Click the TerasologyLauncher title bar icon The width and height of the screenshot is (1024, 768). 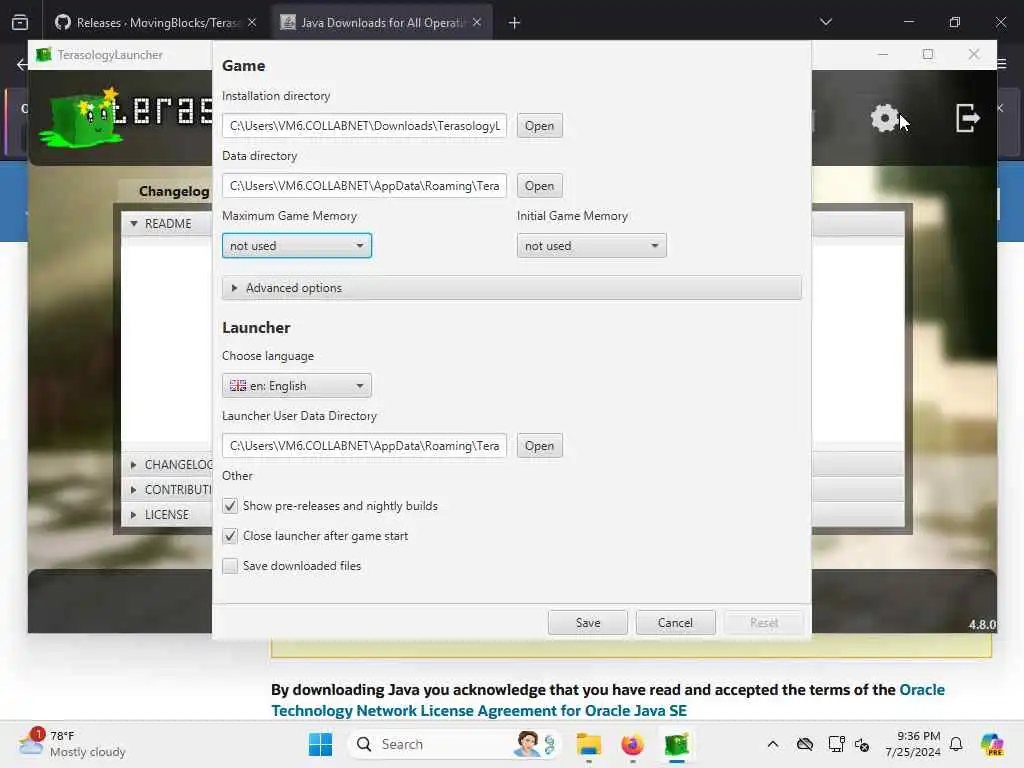point(44,55)
